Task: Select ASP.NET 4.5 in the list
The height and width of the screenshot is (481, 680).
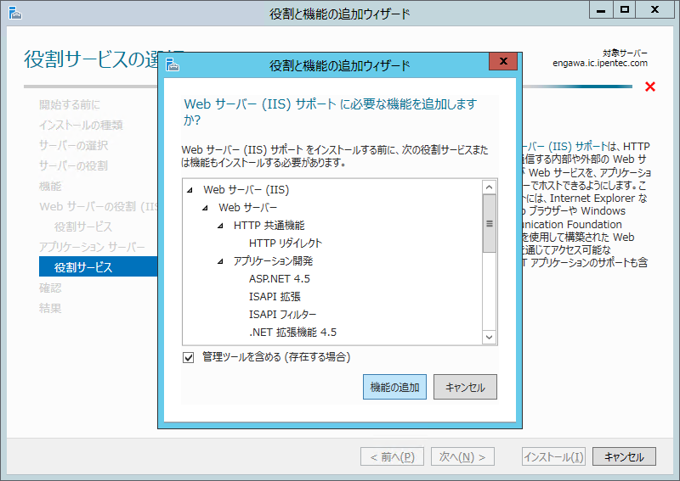Action: click(279, 279)
